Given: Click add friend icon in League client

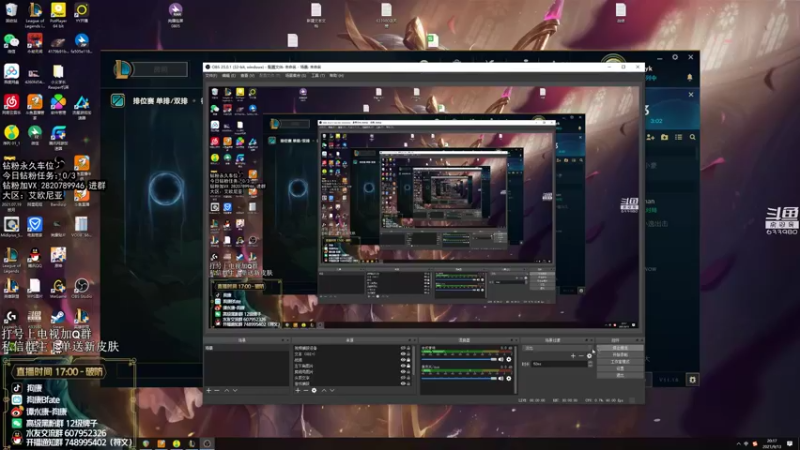Looking at the screenshot, I should [x=651, y=137].
